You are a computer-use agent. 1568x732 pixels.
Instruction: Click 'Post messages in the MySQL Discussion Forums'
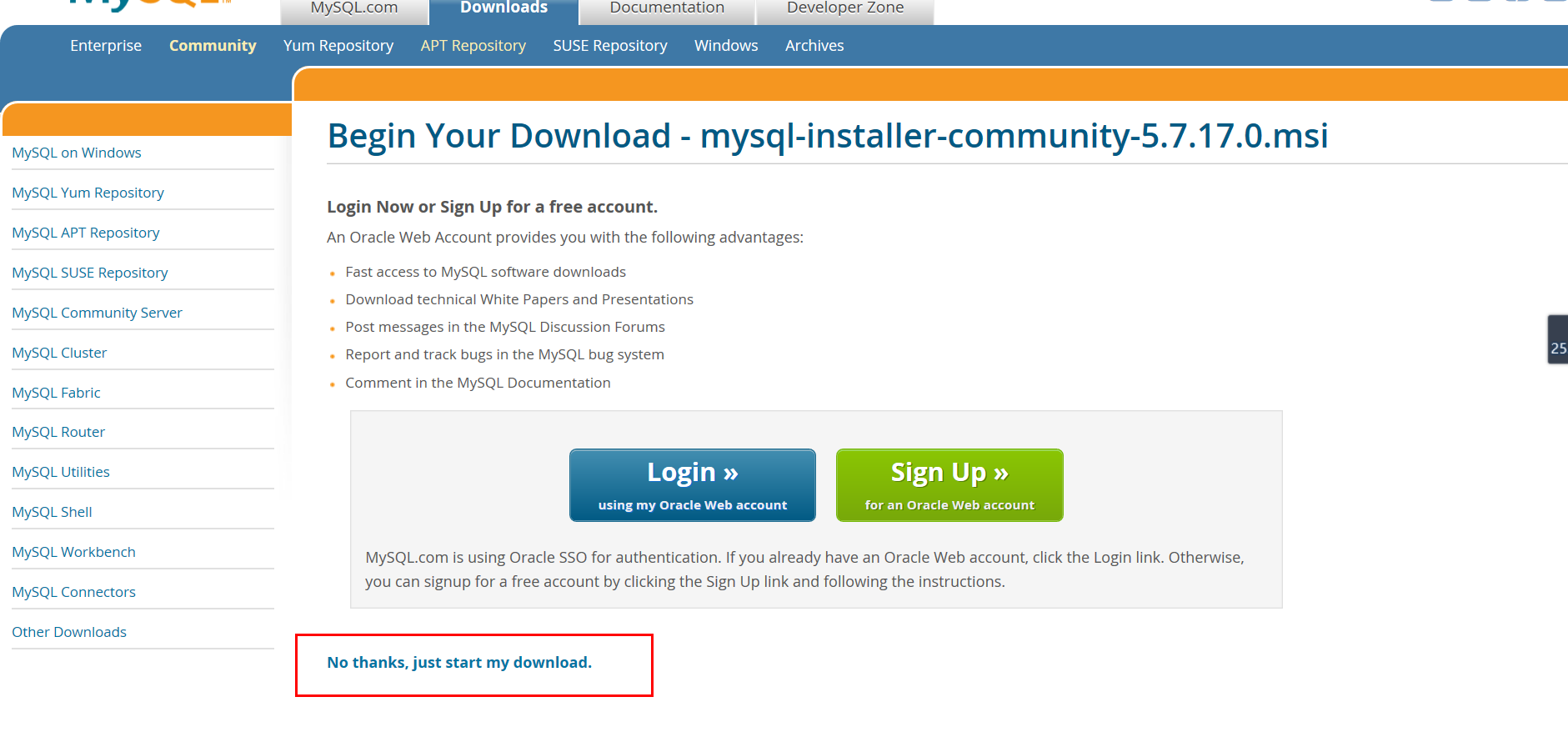point(505,327)
